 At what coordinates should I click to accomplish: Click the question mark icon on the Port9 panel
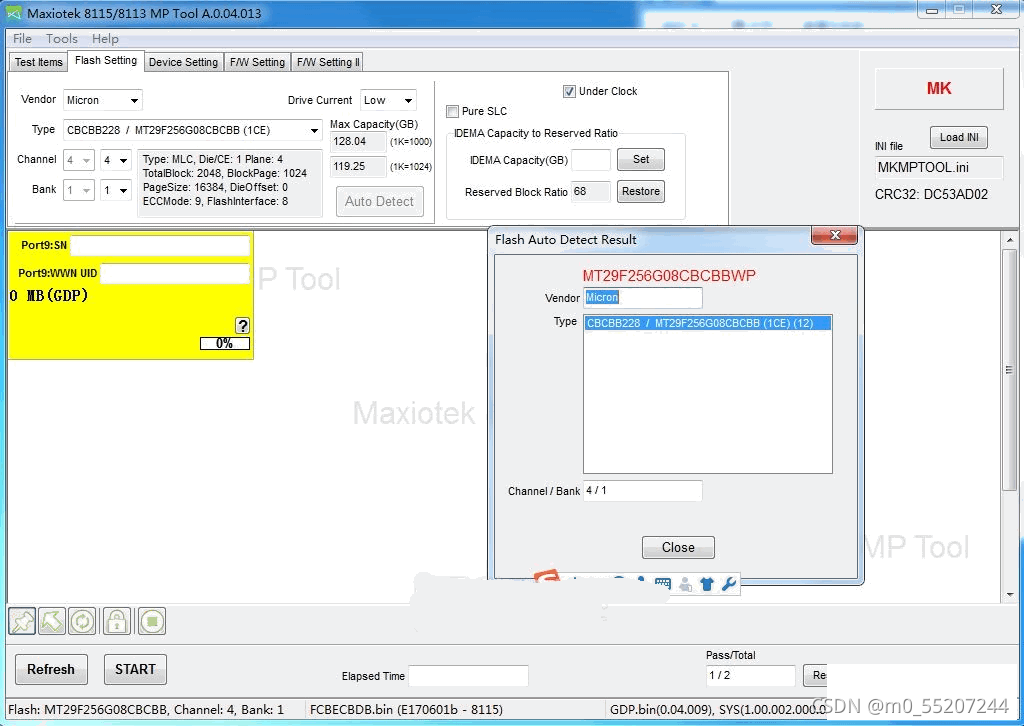(x=242, y=325)
